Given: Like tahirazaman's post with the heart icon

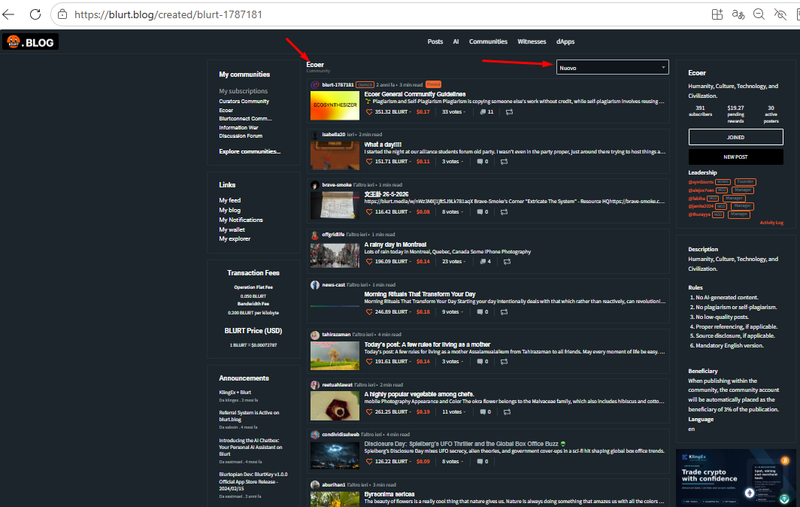Looking at the screenshot, I should 369,362.
